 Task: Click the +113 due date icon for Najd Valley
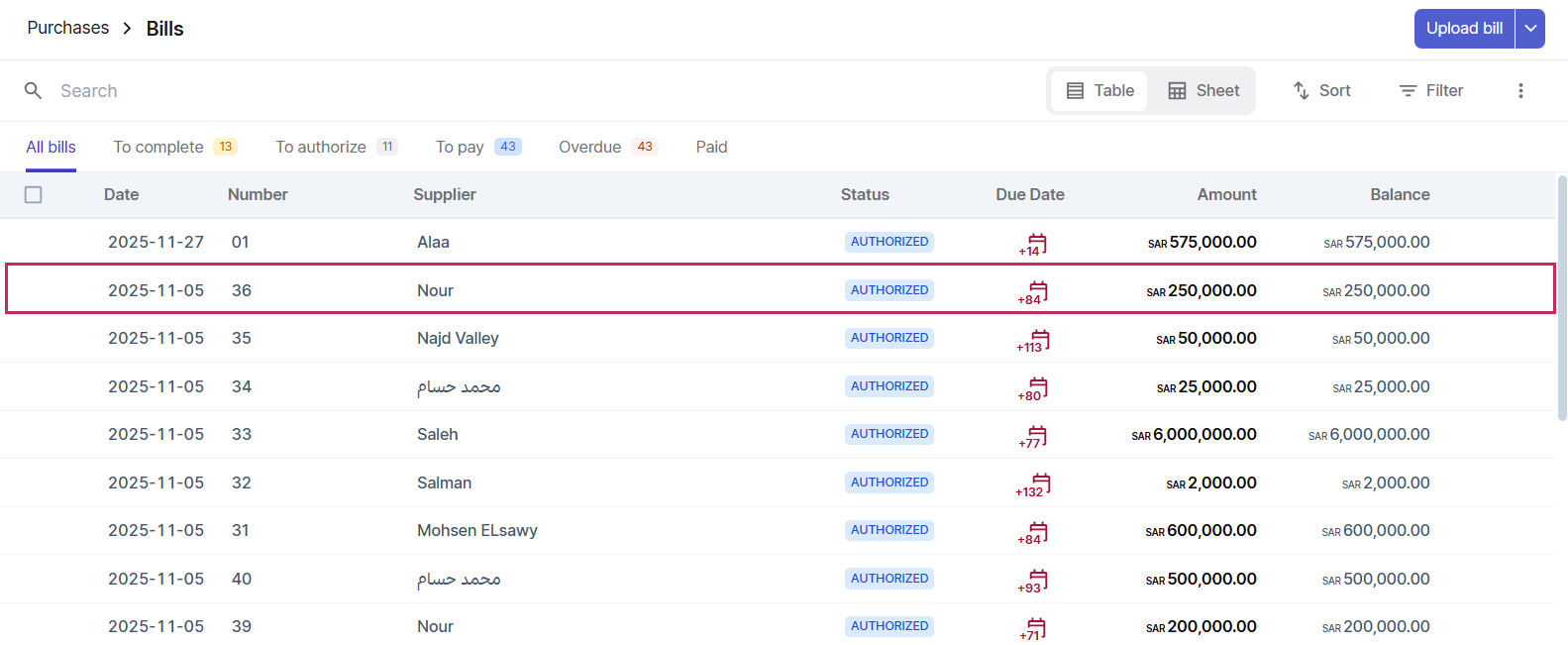(x=1038, y=340)
